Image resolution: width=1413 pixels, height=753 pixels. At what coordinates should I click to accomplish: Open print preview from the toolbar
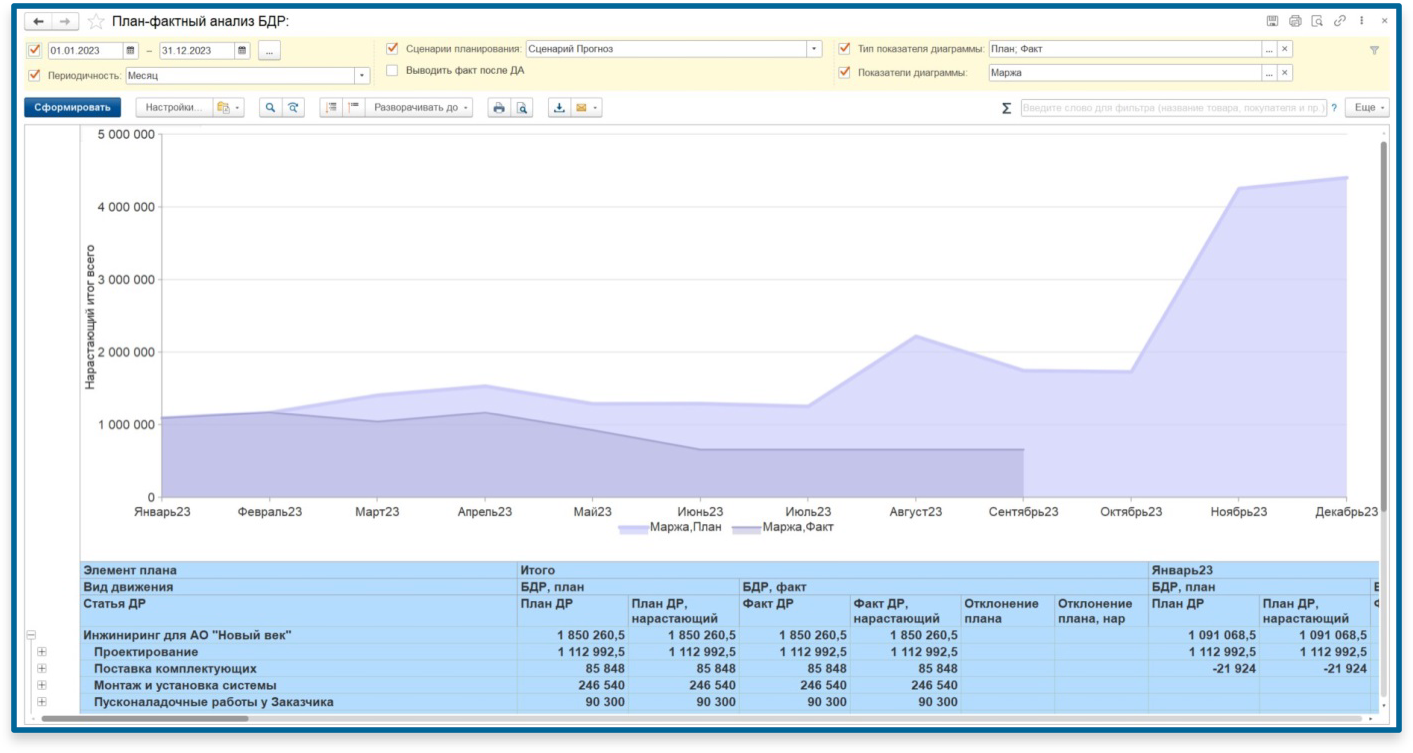coord(522,108)
